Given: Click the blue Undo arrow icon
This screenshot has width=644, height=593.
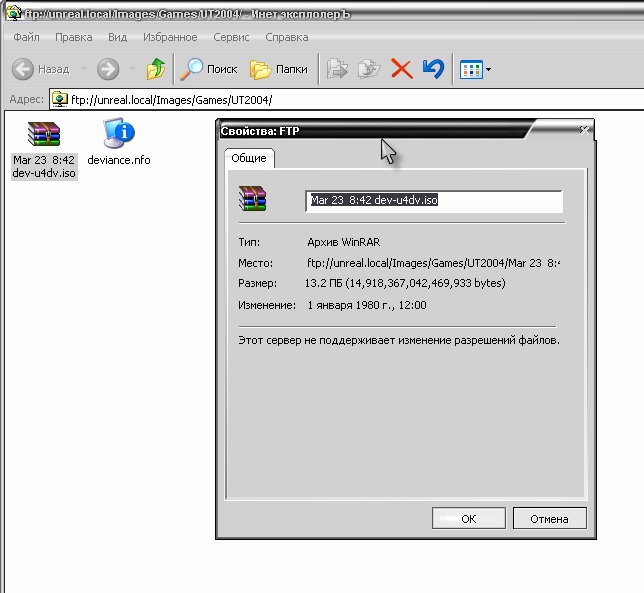Looking at the screenshot, I should (x=433, y=69).
